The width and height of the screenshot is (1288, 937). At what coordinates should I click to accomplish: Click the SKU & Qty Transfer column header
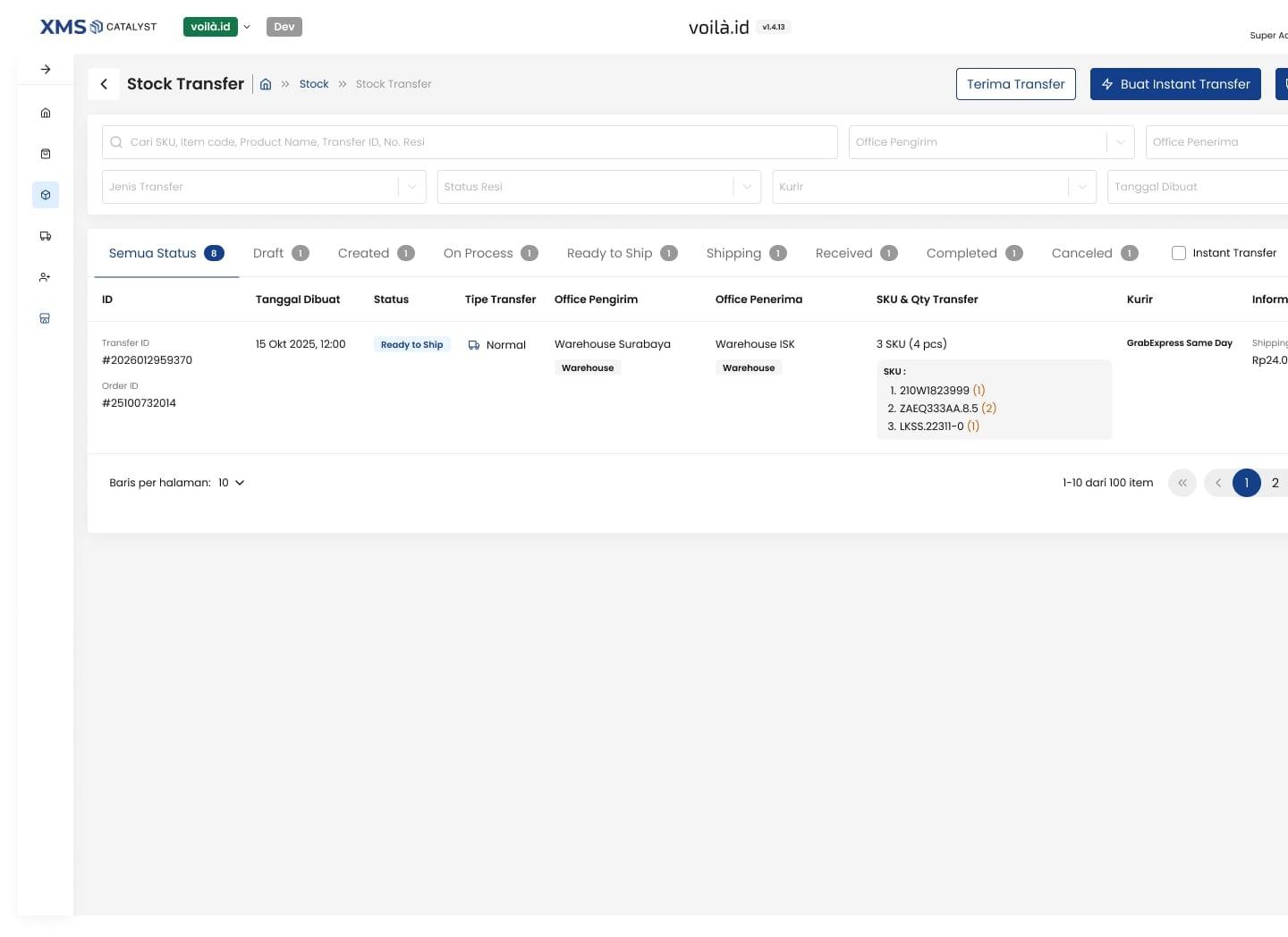(928, 300)
